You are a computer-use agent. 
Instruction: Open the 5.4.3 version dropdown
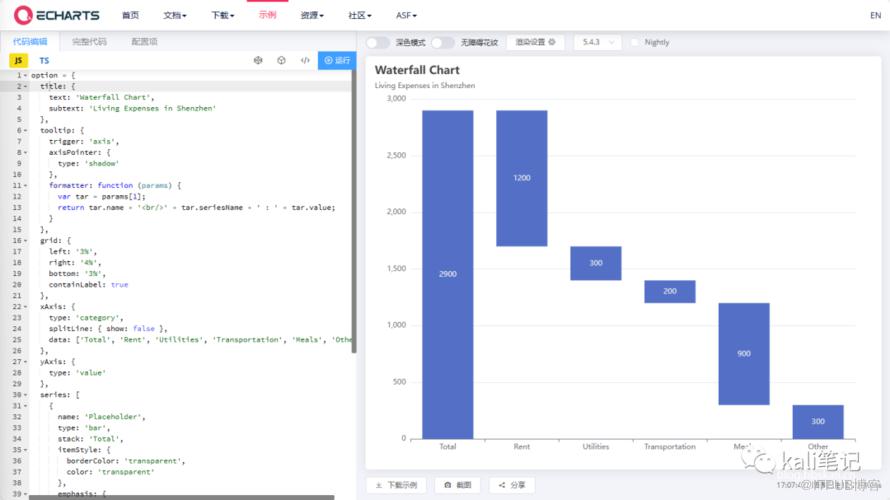[x=598, y=43]
